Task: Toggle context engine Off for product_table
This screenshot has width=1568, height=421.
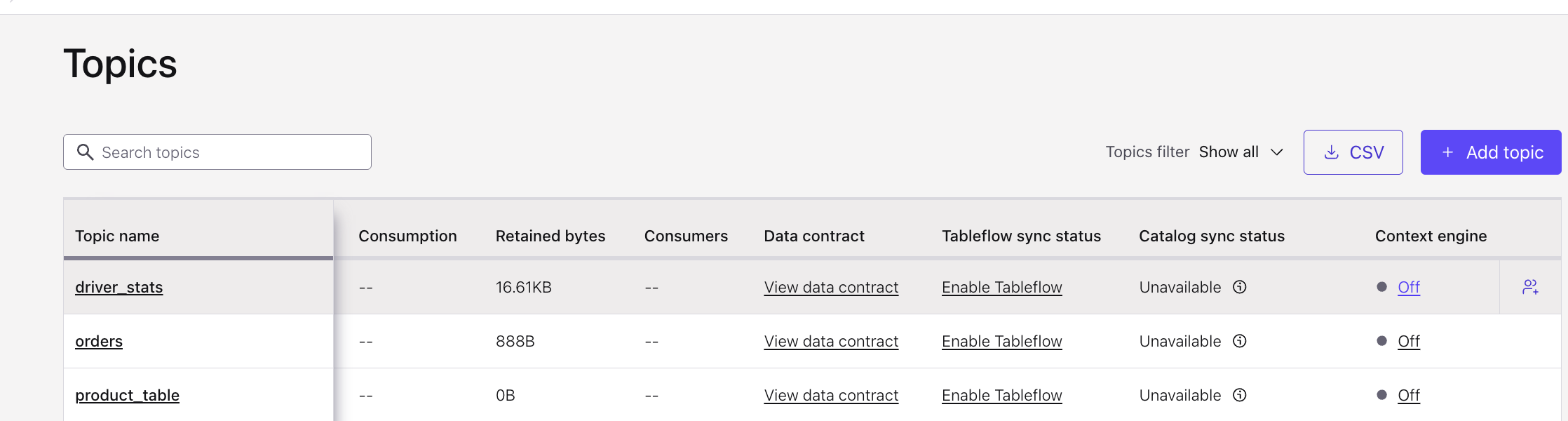Action: (1409, 395)
